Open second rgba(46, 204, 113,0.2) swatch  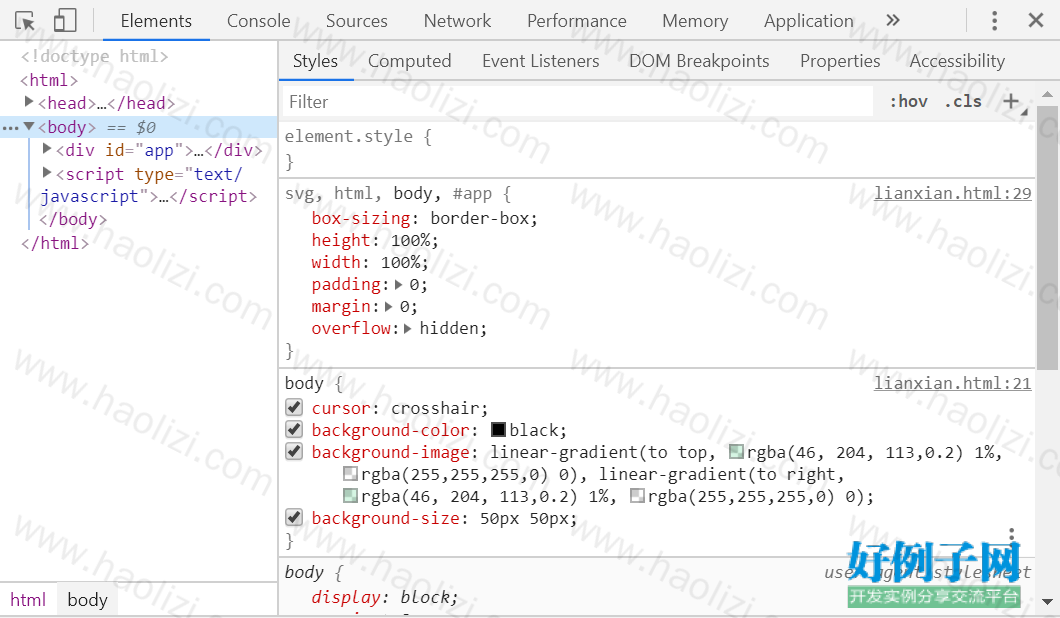point(350,496)
